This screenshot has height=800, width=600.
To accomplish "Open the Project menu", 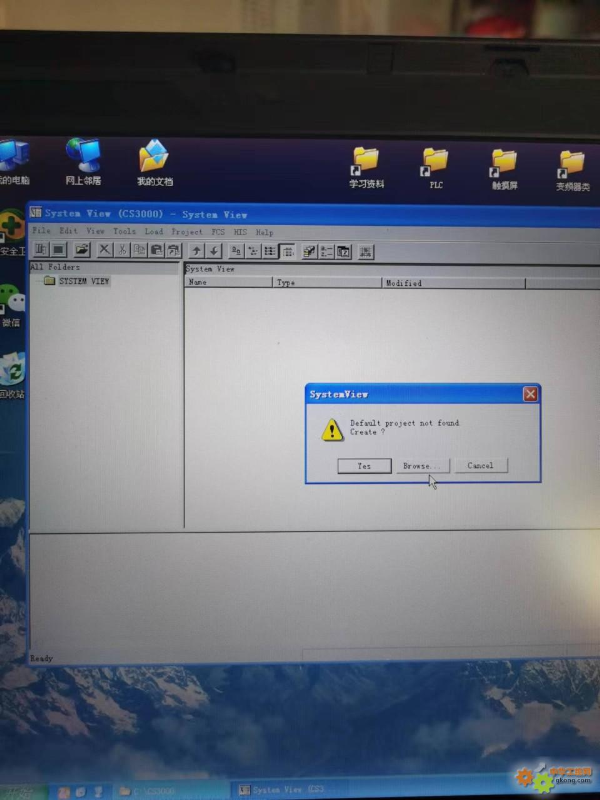I will [187, 231].
